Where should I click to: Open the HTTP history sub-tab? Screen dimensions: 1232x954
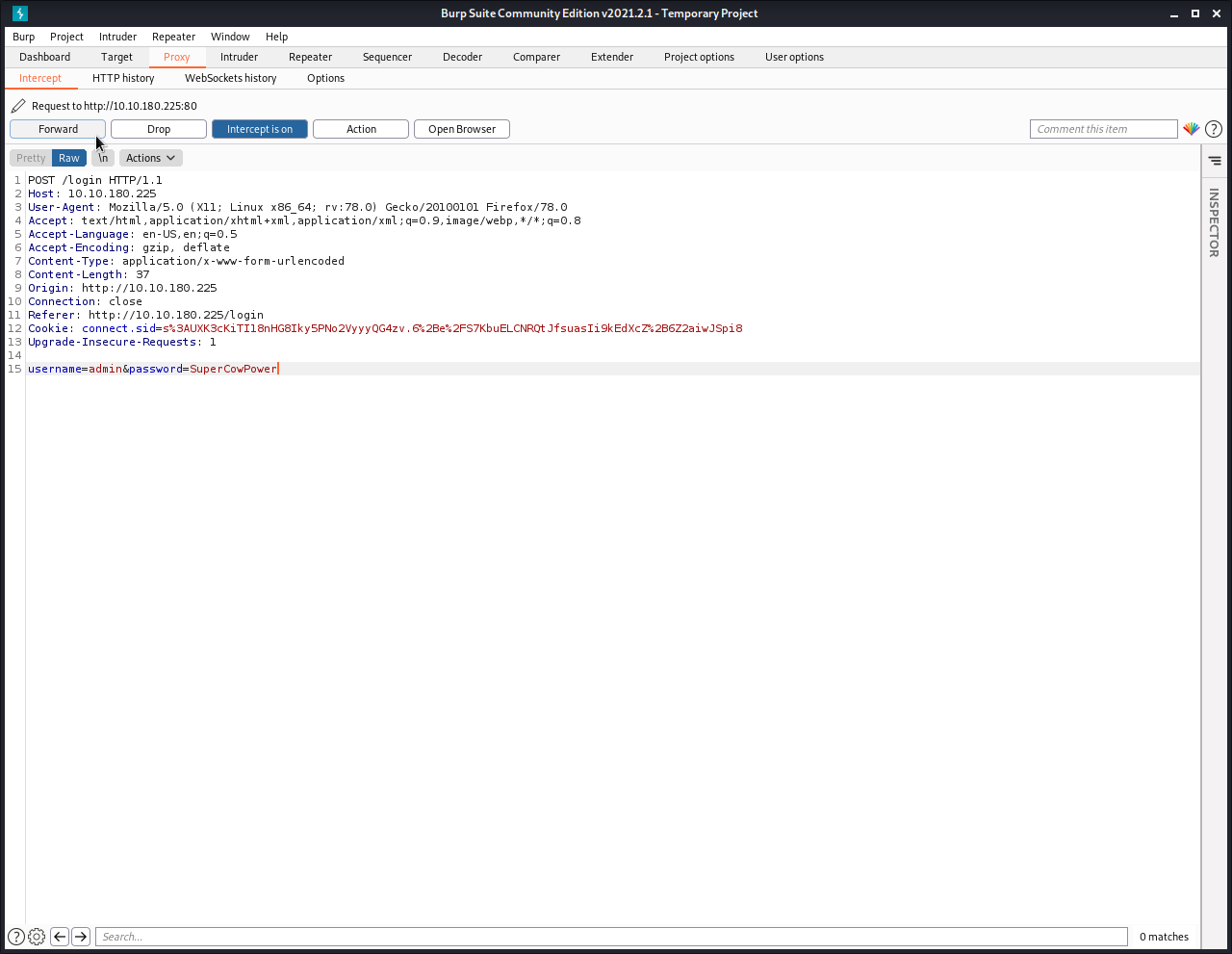pyautogui.click(x=123, y=78)
